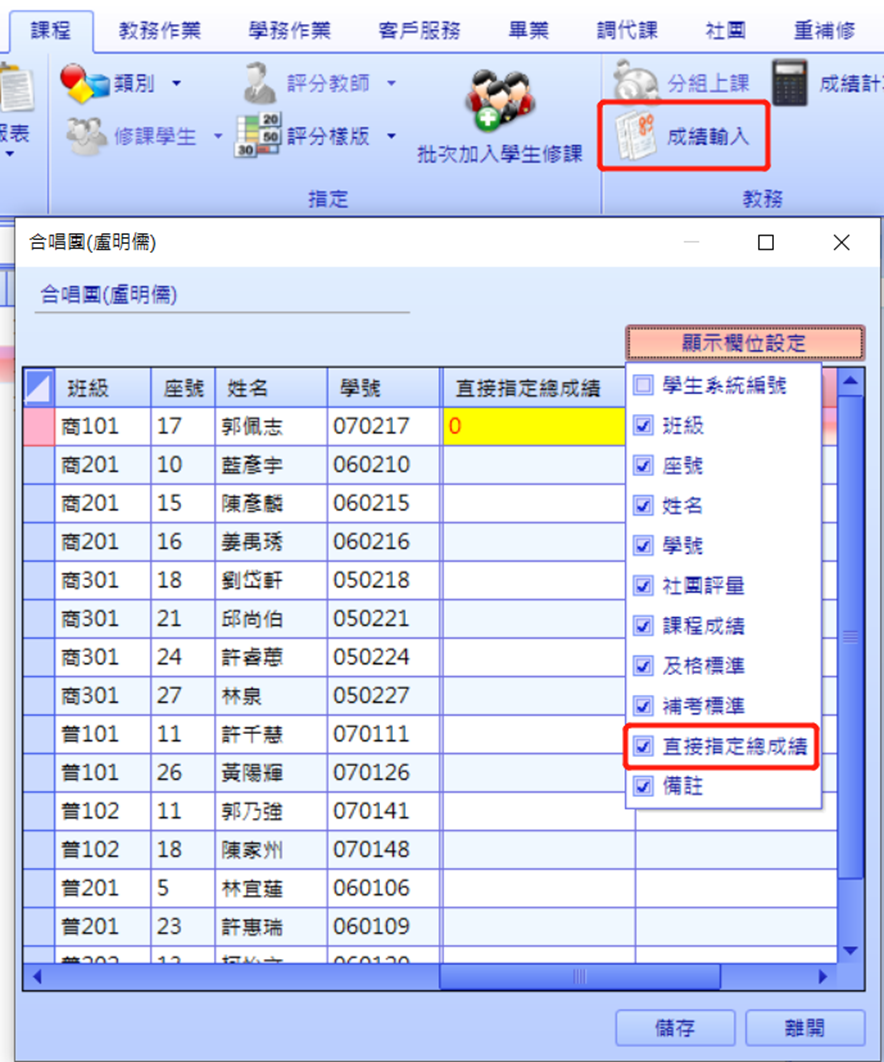The height and width of the screenshot is (1062, 884).
Task: Uncheck the 姓名 column checkbox
Action: coord(643,505)
